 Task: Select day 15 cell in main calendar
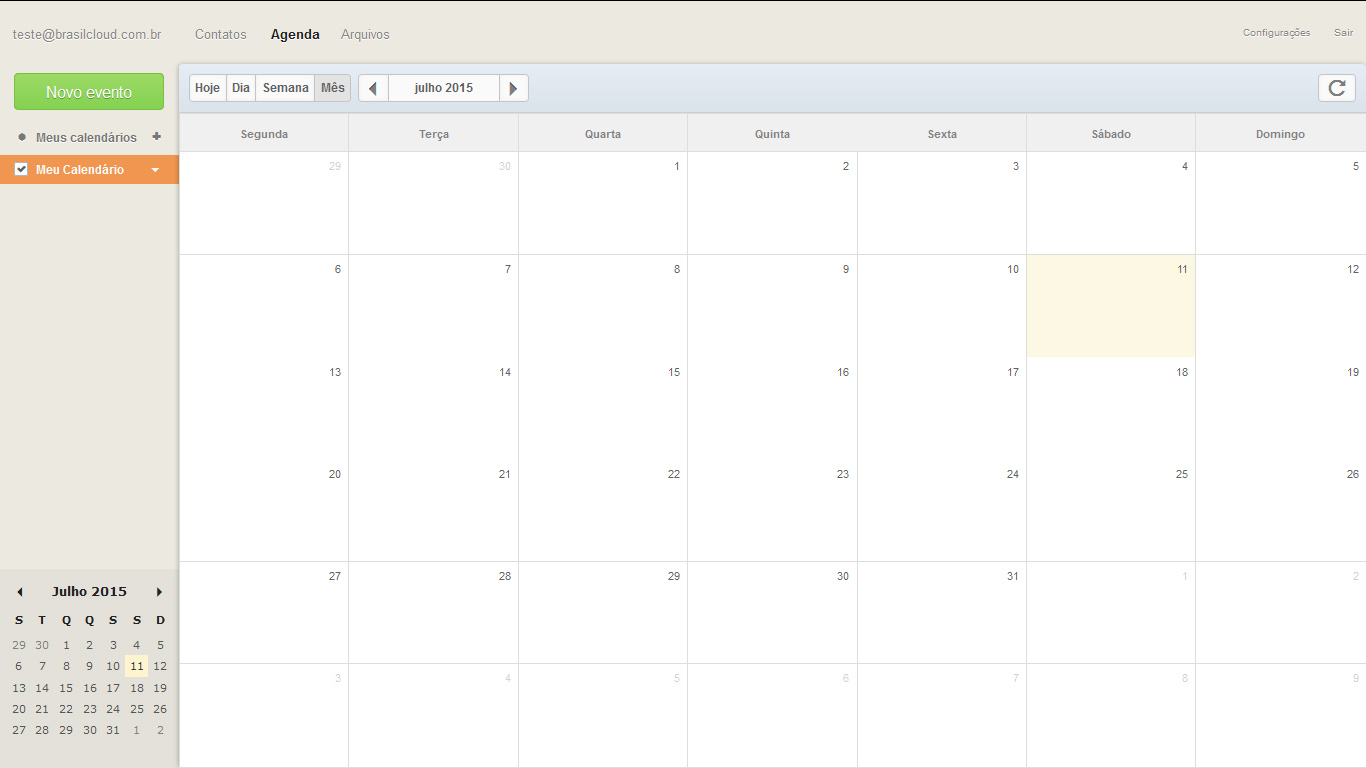point(603,408)
